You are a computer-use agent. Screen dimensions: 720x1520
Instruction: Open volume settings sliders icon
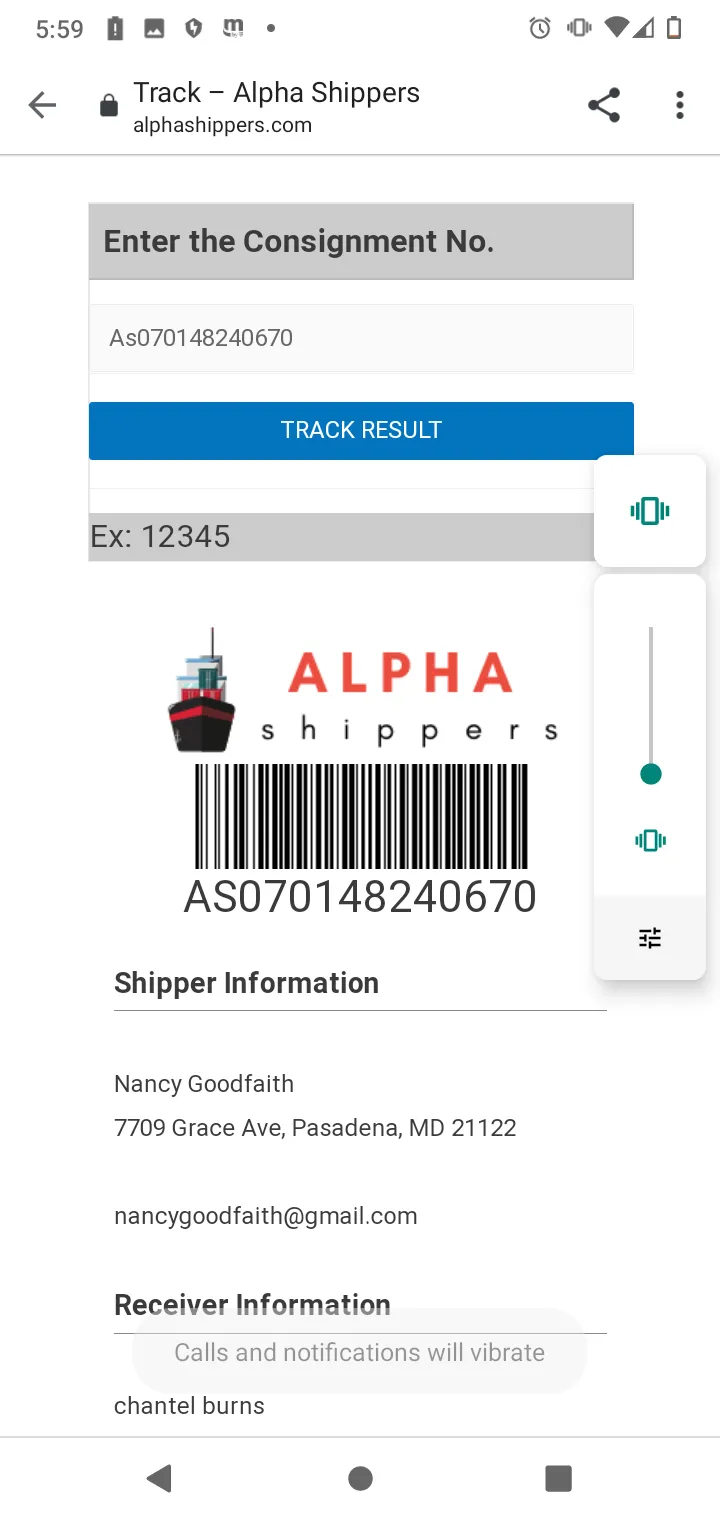coord(650,938)
